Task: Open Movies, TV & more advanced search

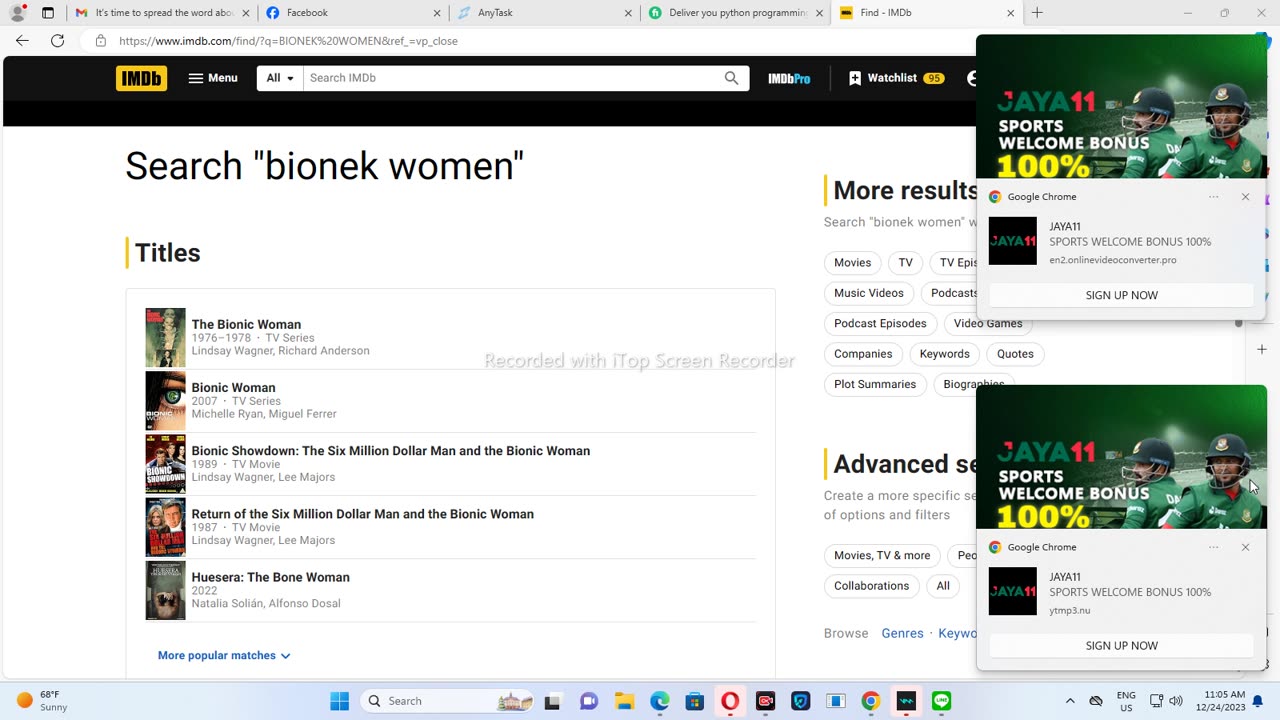Action: click(x=882, y=556)
